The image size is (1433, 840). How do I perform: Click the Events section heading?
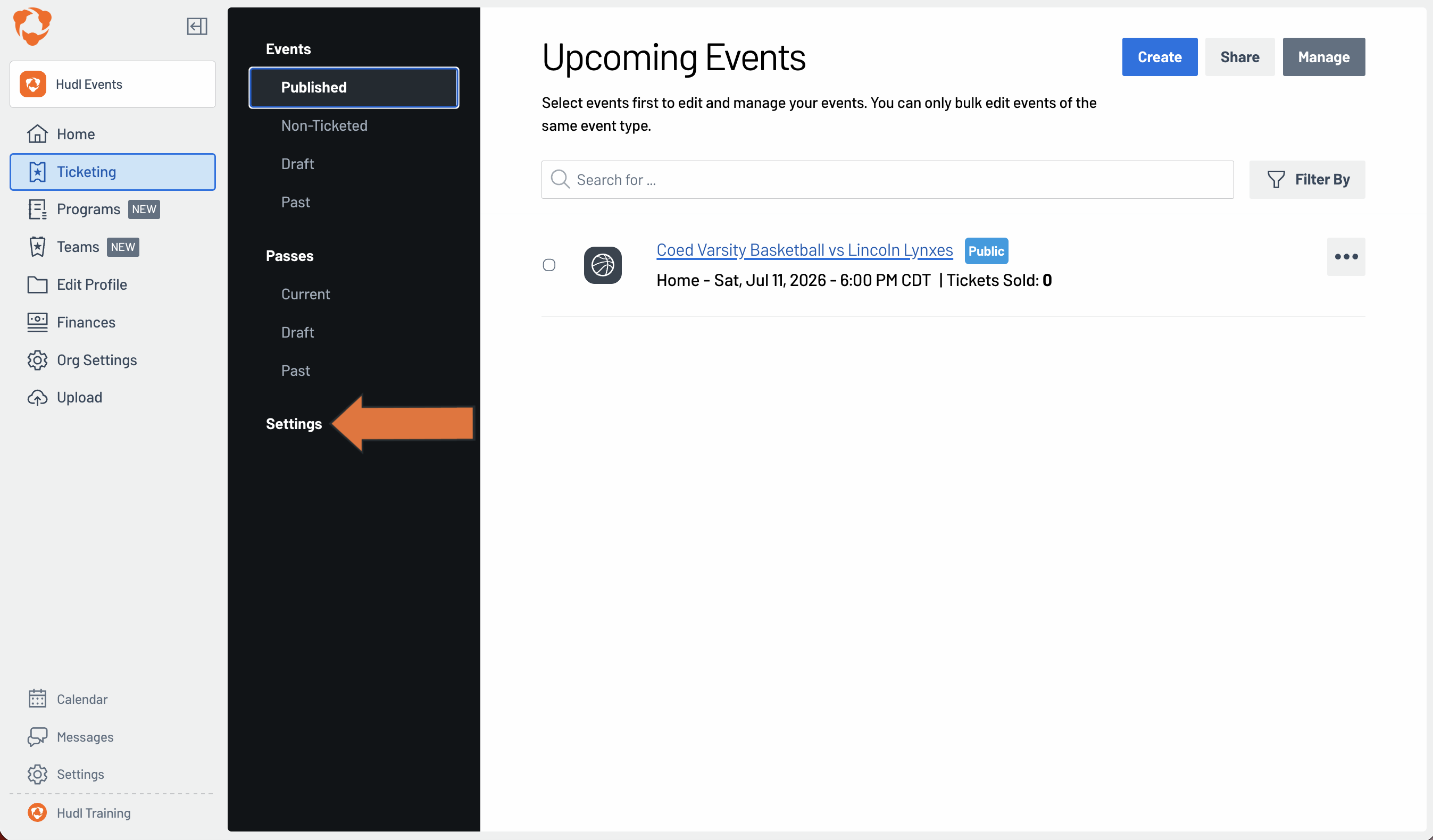coord(288,49)
